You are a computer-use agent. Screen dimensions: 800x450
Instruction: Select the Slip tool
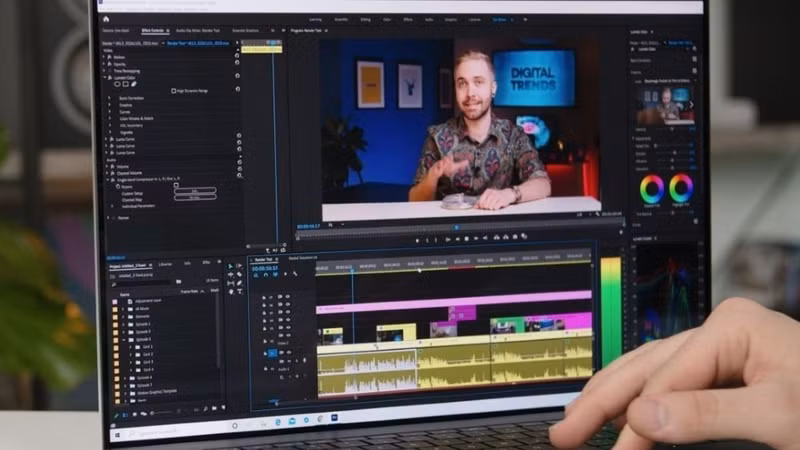coord(231,283)
